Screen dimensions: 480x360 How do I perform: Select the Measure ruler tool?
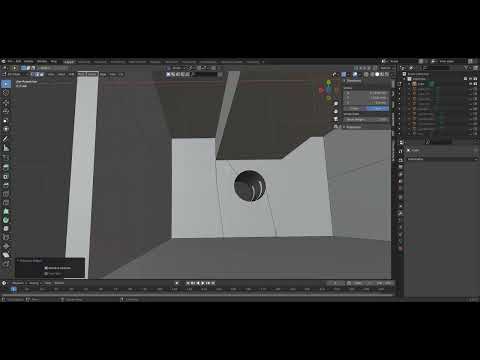6,148
